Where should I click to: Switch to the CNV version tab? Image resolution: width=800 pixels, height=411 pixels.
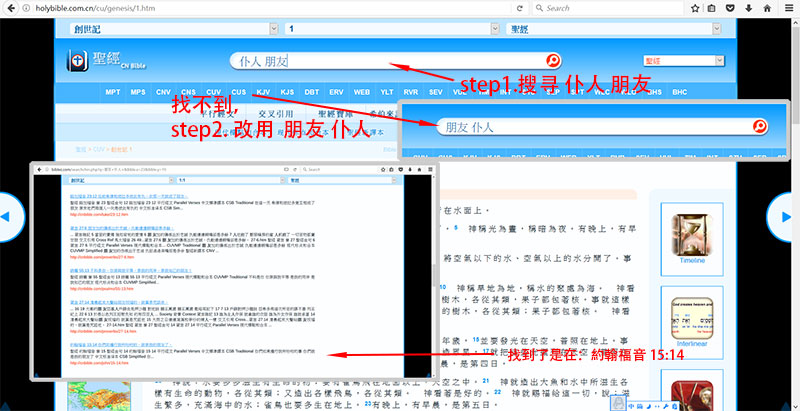pos(163,92)
